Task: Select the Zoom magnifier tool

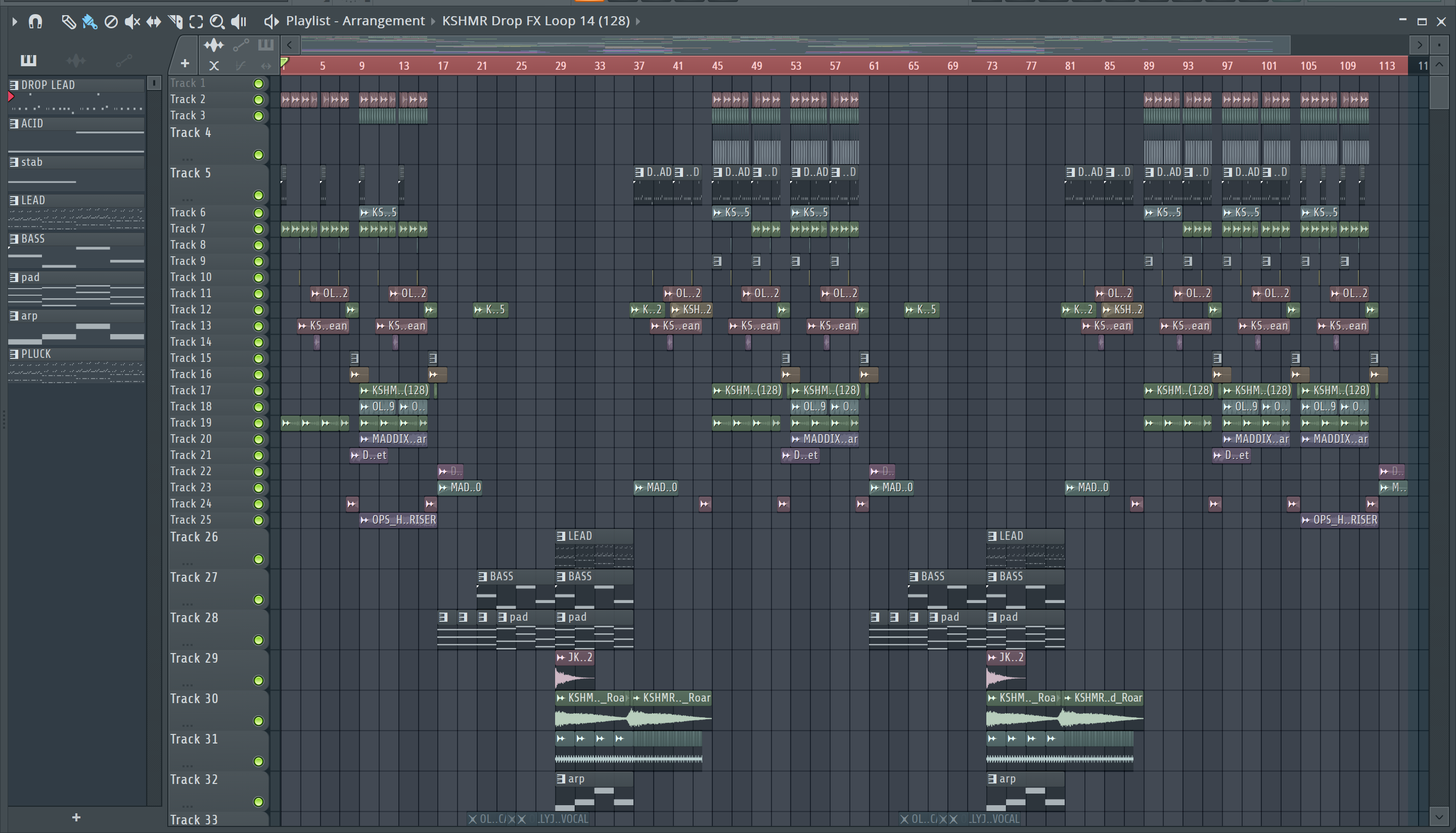Action: point(217,22)
